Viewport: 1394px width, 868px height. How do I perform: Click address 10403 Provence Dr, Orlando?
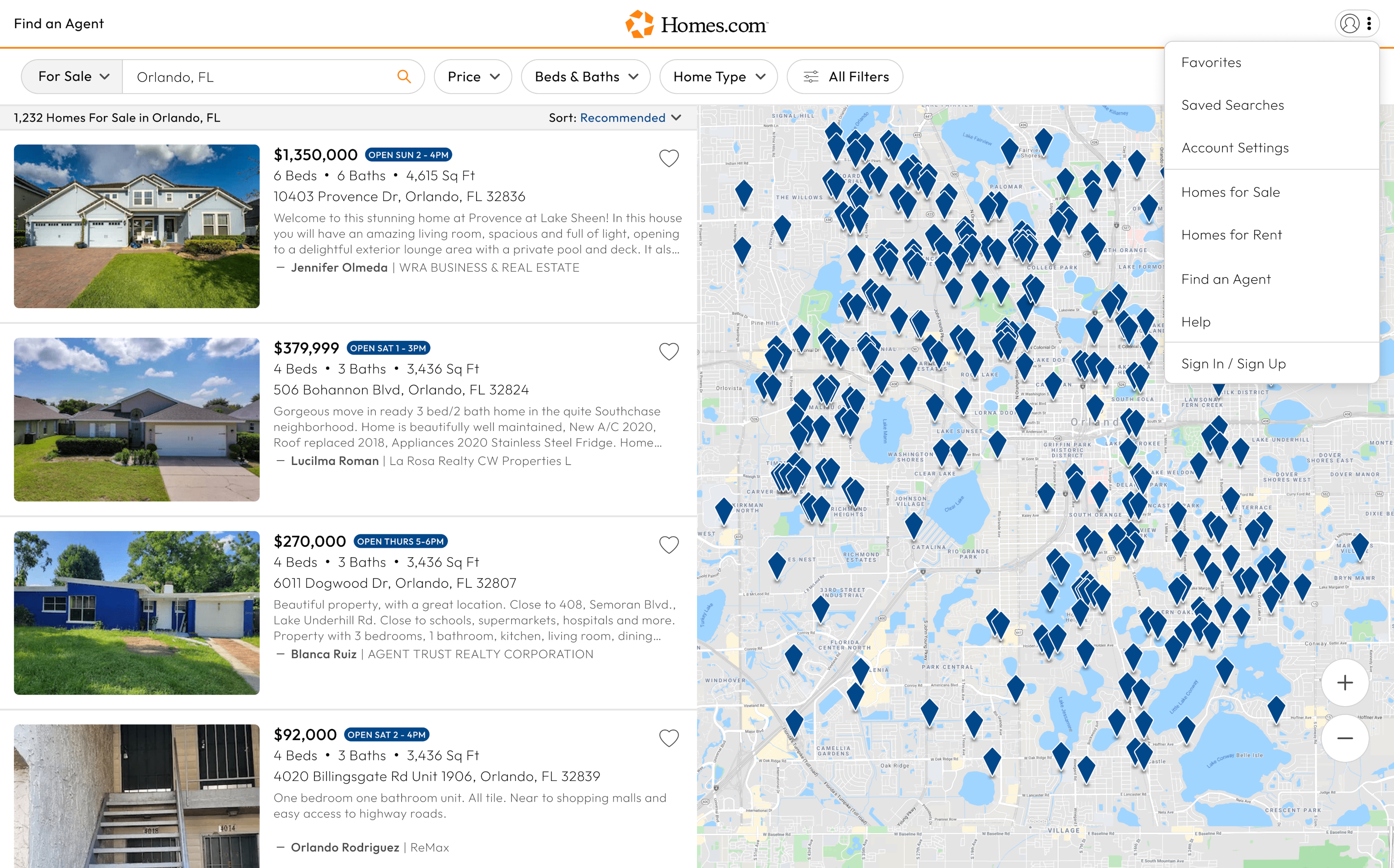tap(399, 197)
